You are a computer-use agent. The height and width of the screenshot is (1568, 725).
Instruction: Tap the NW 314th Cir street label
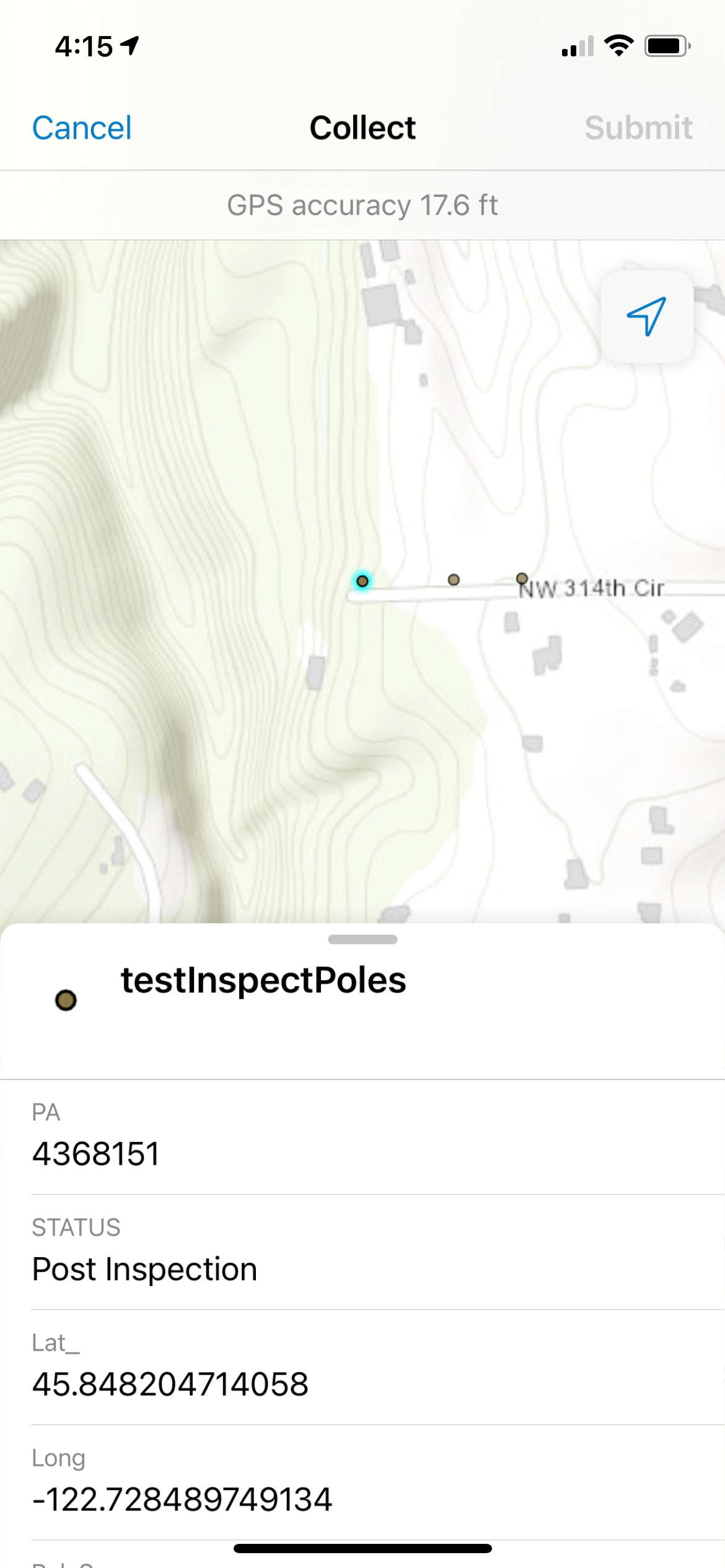tap(592, 588)
